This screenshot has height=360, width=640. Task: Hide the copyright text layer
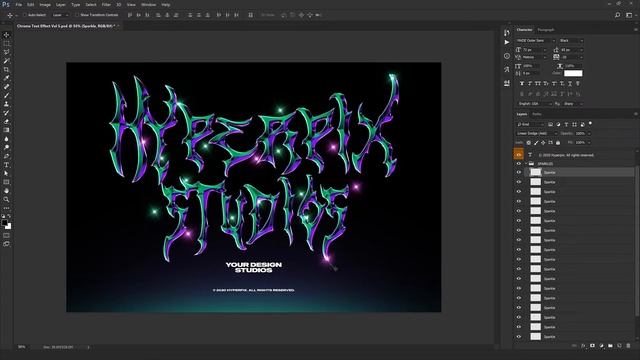(519, 155)
